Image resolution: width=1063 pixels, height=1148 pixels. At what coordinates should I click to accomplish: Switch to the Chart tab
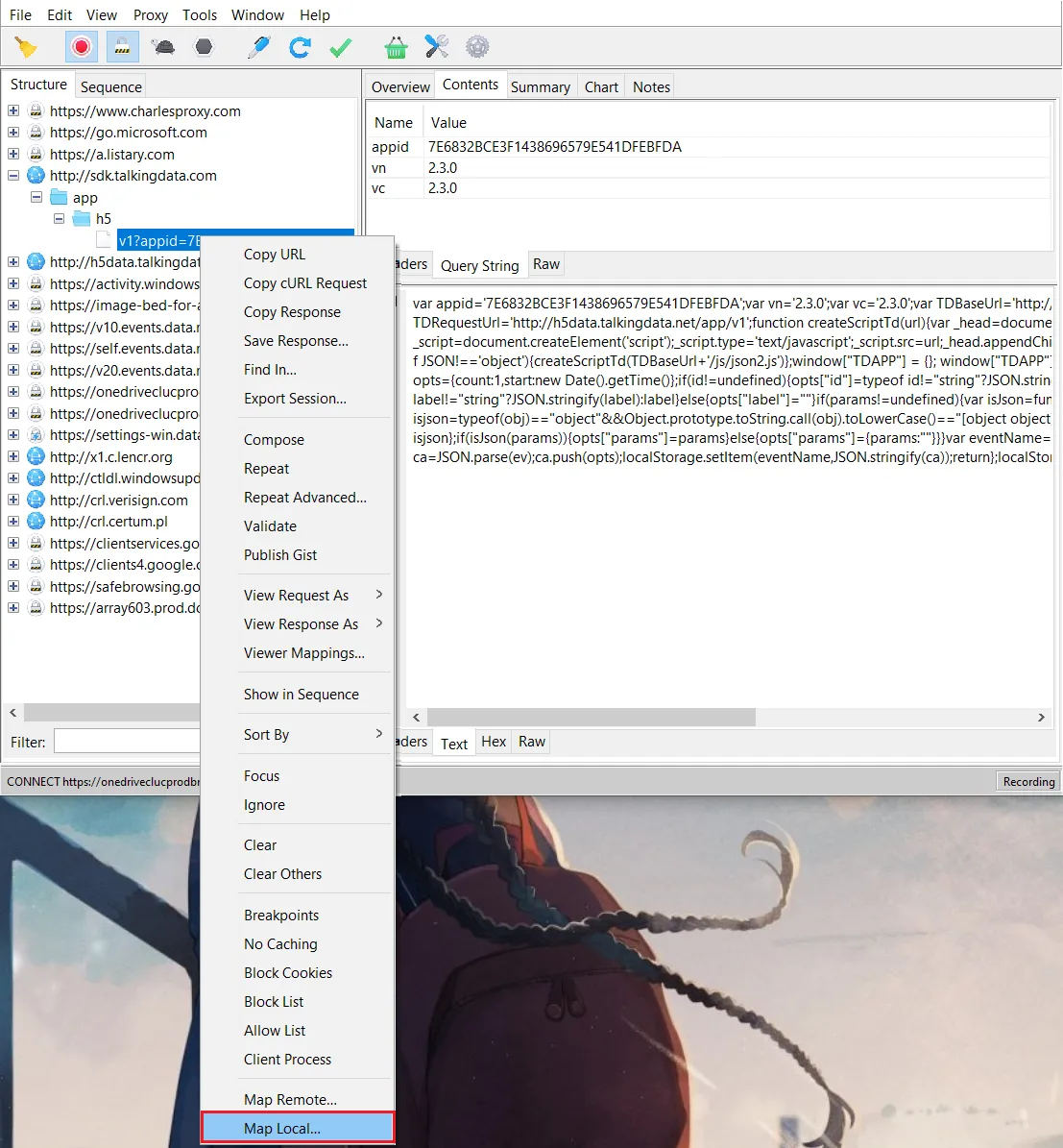(601, 87)
